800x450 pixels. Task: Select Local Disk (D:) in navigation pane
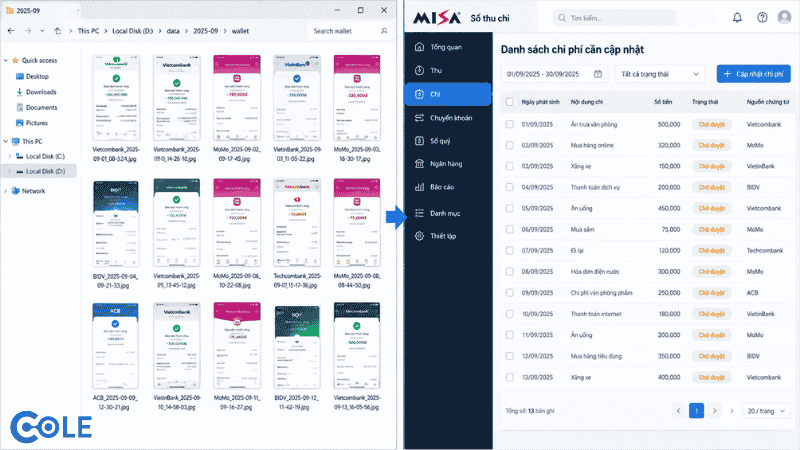click(41, 171)
